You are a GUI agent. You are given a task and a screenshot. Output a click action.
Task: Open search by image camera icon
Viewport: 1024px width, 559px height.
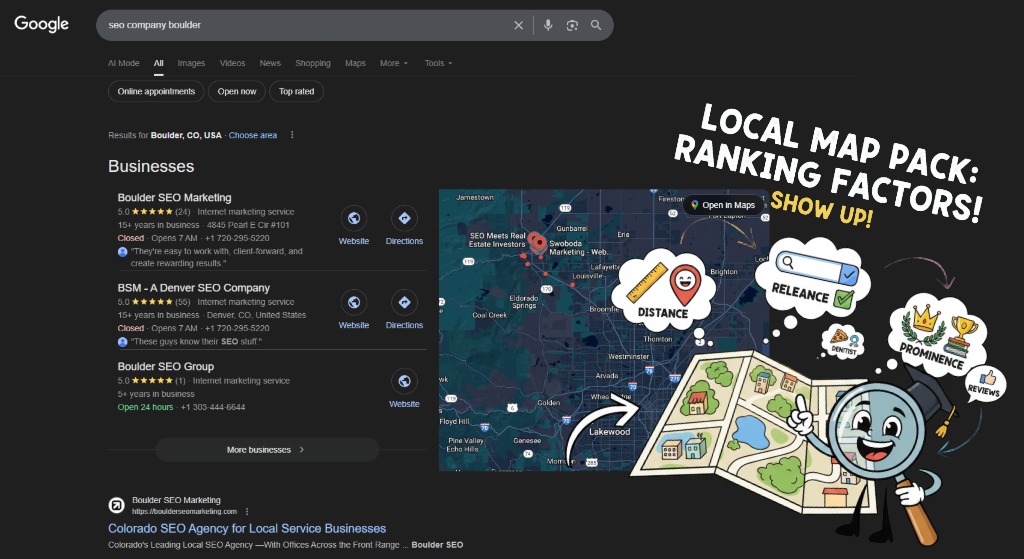pos(572,25)
